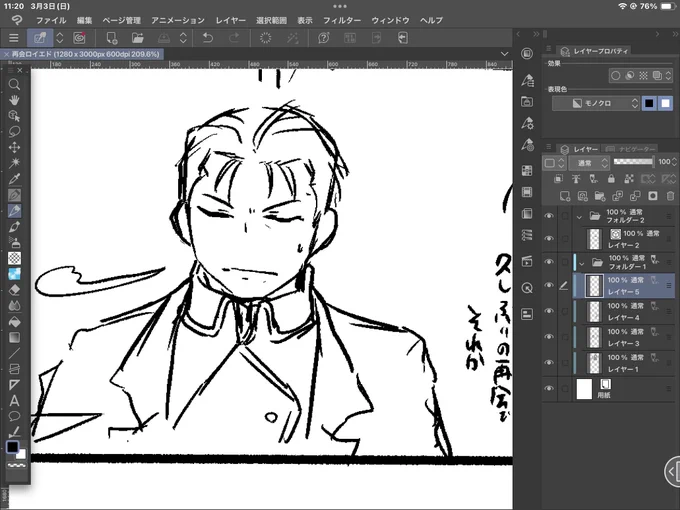Select the Operation object tool
The image size is (680, 510).
point(14,116)
